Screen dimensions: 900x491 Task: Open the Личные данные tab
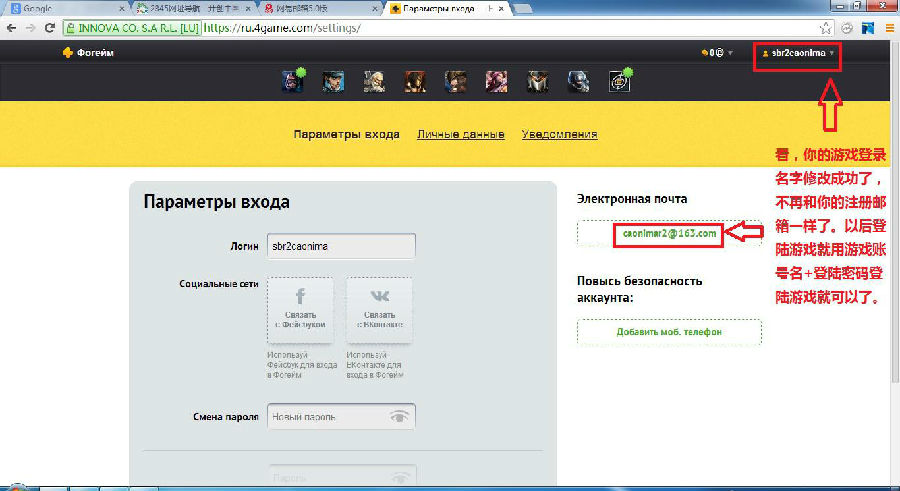pyautogui.click(x=460, y=135)
